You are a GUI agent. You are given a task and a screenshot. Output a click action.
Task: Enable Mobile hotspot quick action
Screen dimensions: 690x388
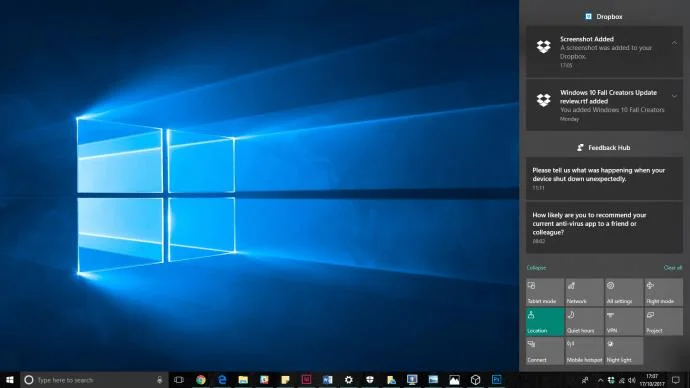coord(584,351)
